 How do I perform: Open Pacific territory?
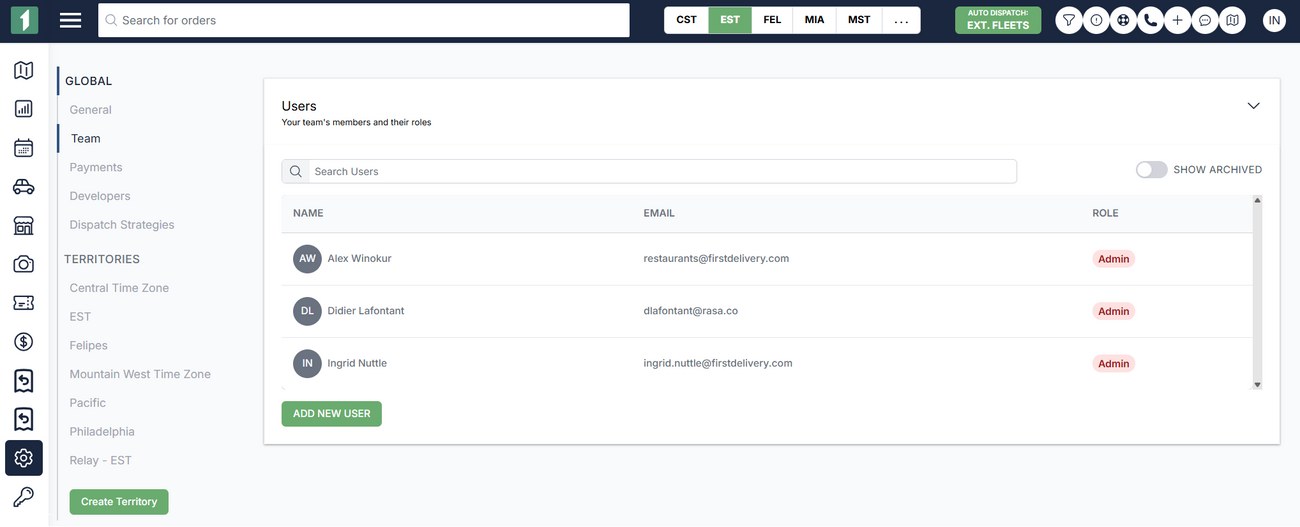pos(88,403)
